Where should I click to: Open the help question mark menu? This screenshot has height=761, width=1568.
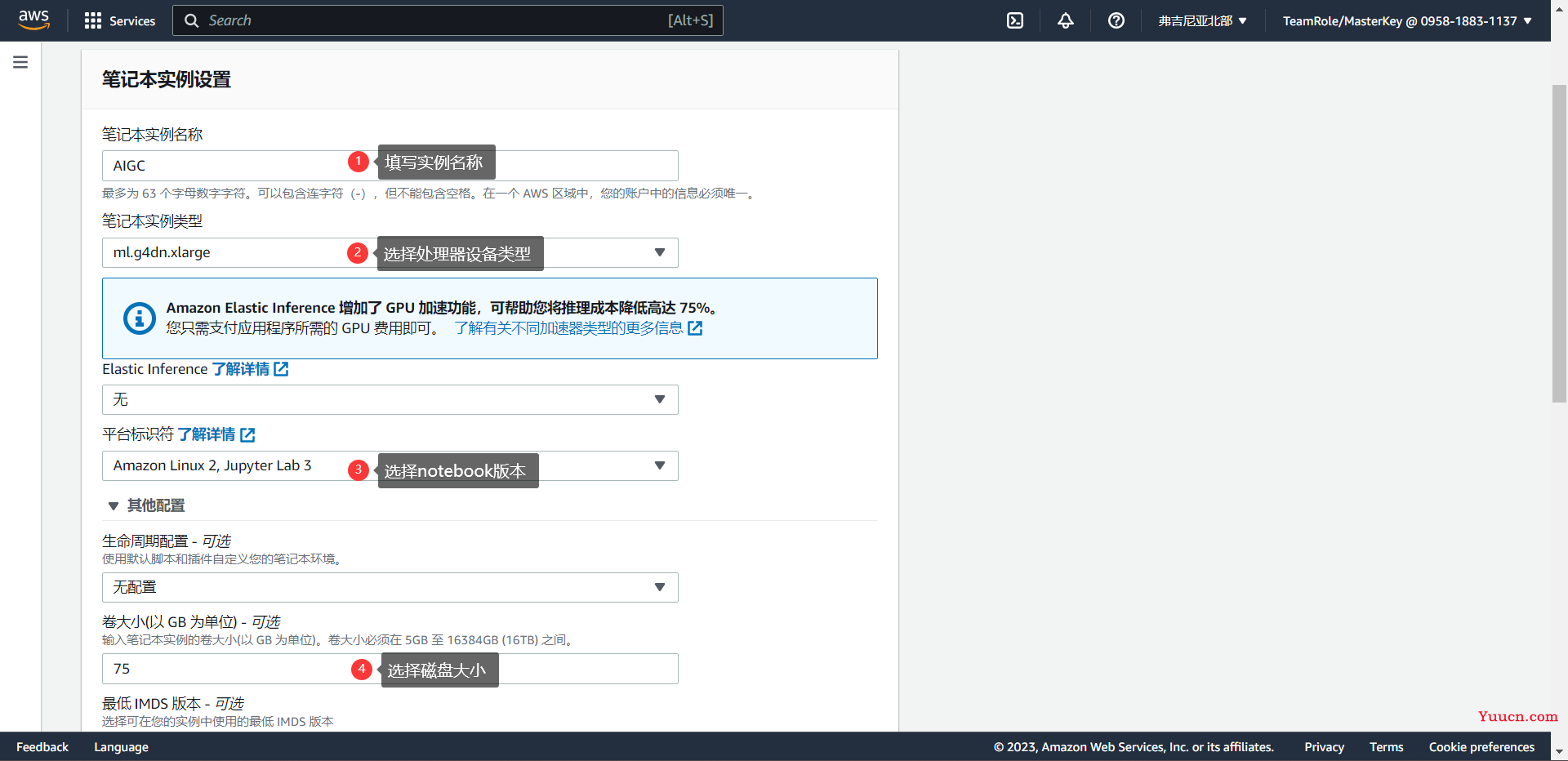click(1116, 20)
